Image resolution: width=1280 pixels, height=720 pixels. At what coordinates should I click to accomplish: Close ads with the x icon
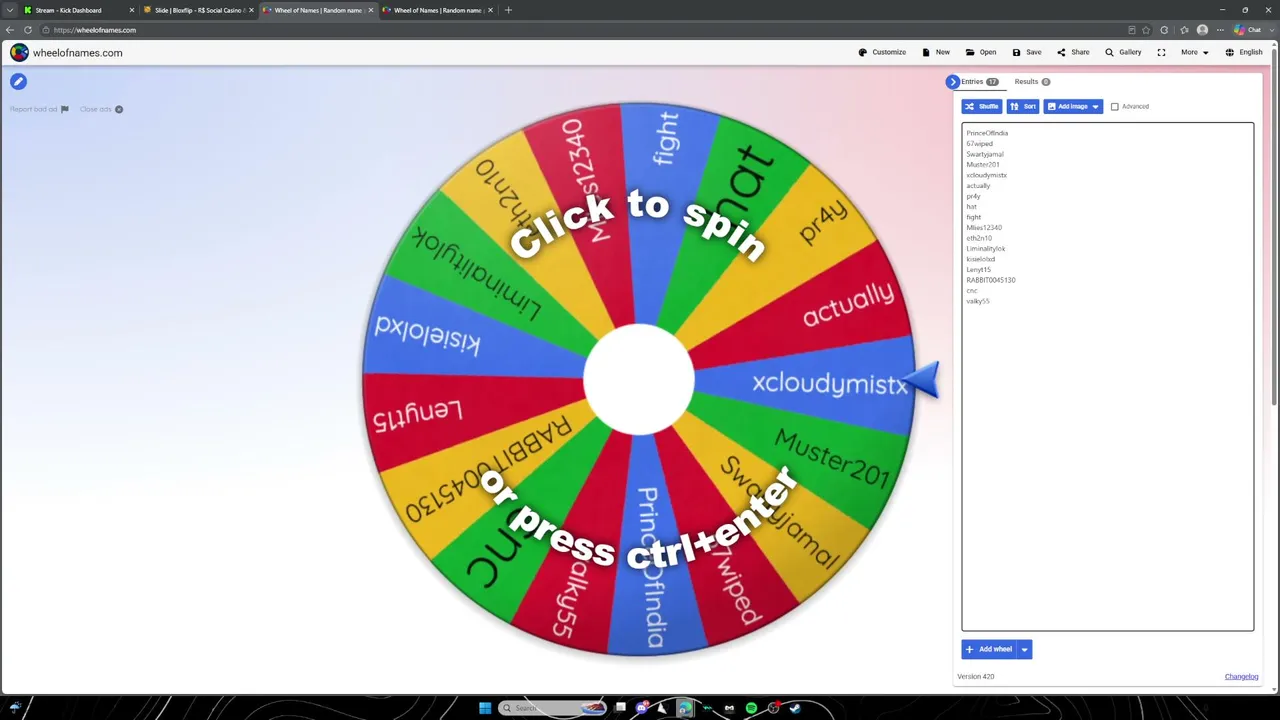[x=118, y=109]
